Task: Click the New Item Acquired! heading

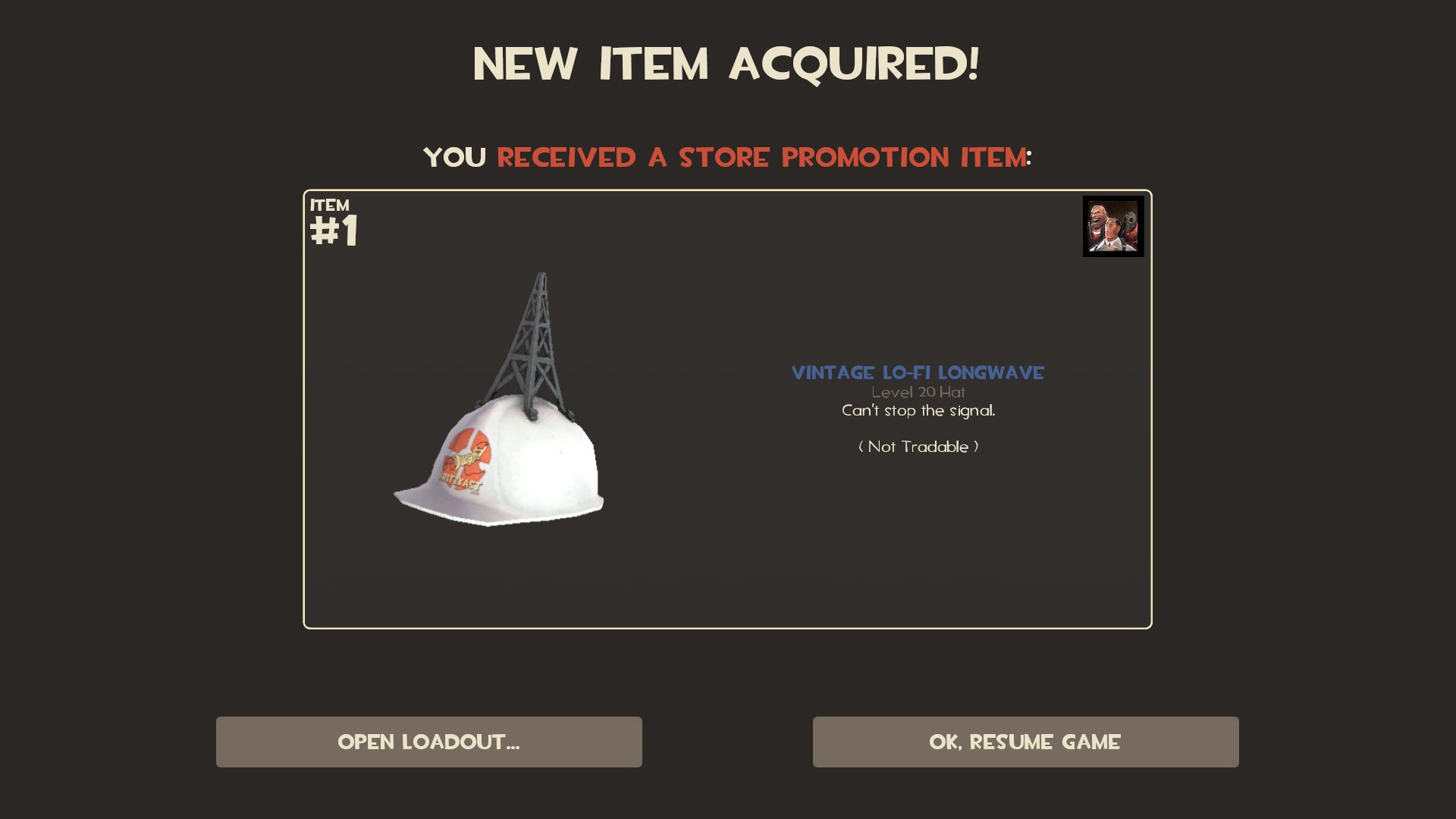Action: tap(726, 64)
